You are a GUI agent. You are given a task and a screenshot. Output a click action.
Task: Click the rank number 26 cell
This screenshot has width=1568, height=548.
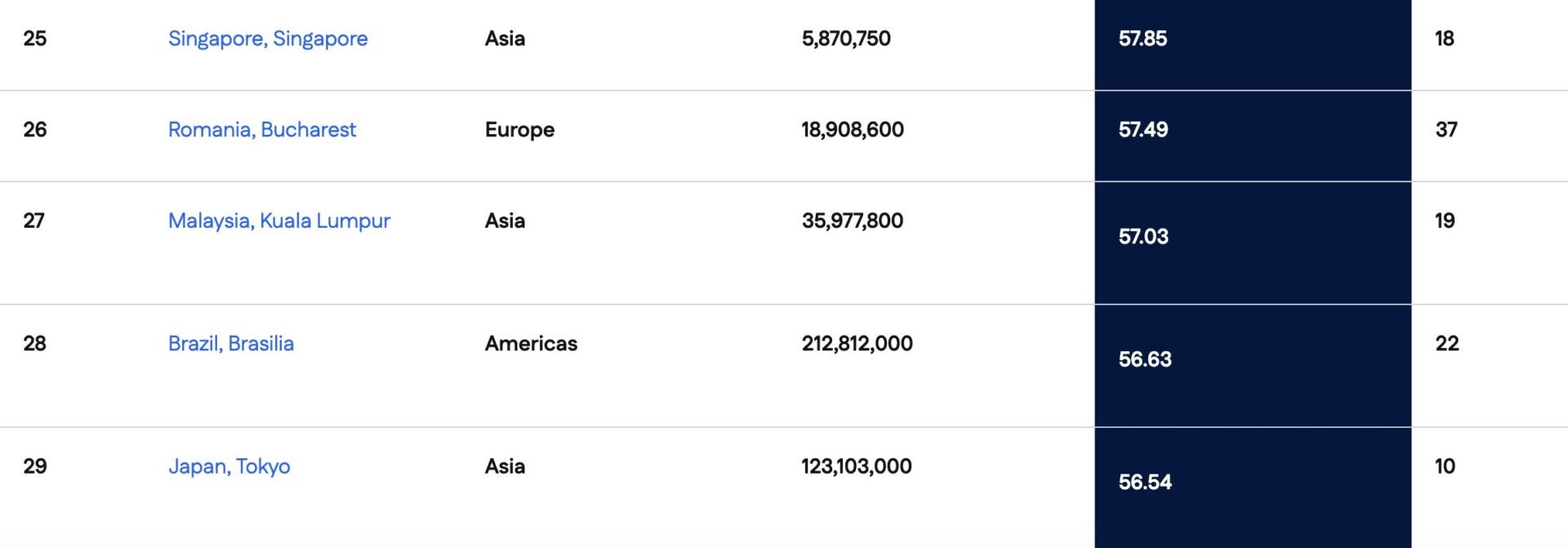click(35, 129)
